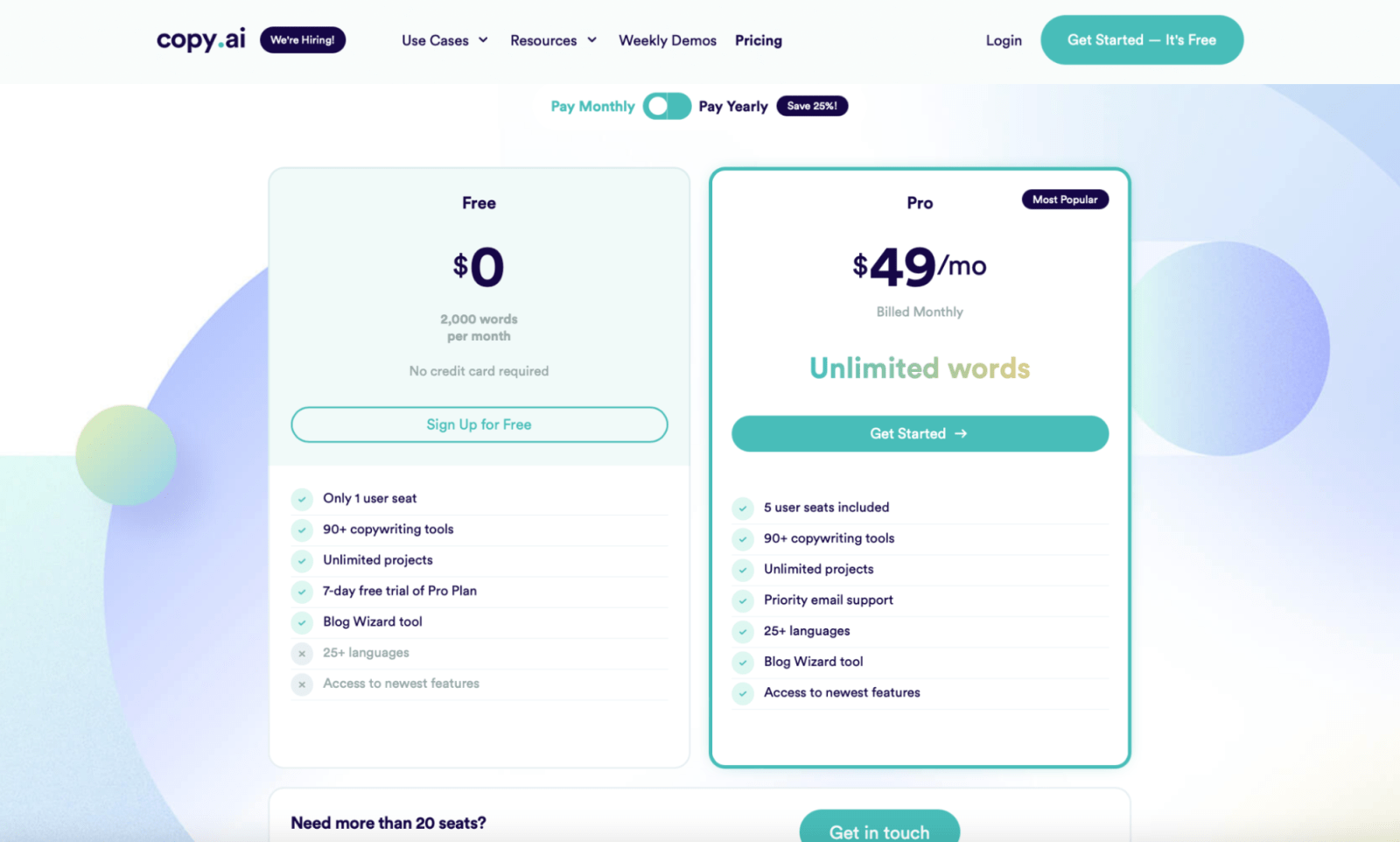1400x842 pixels.
Task: Expand the Resources chevron arrow
Action: (x=592, y=40)
